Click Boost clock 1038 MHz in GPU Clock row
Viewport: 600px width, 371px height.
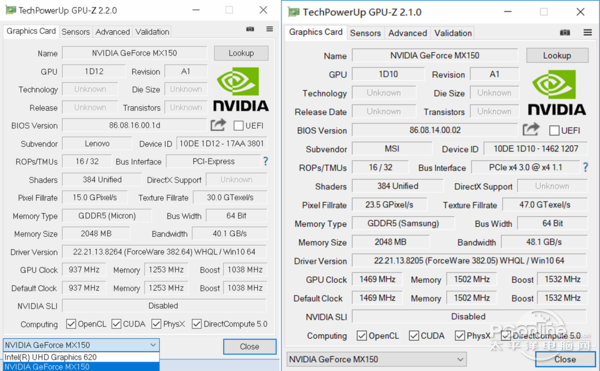pos(245,270)
